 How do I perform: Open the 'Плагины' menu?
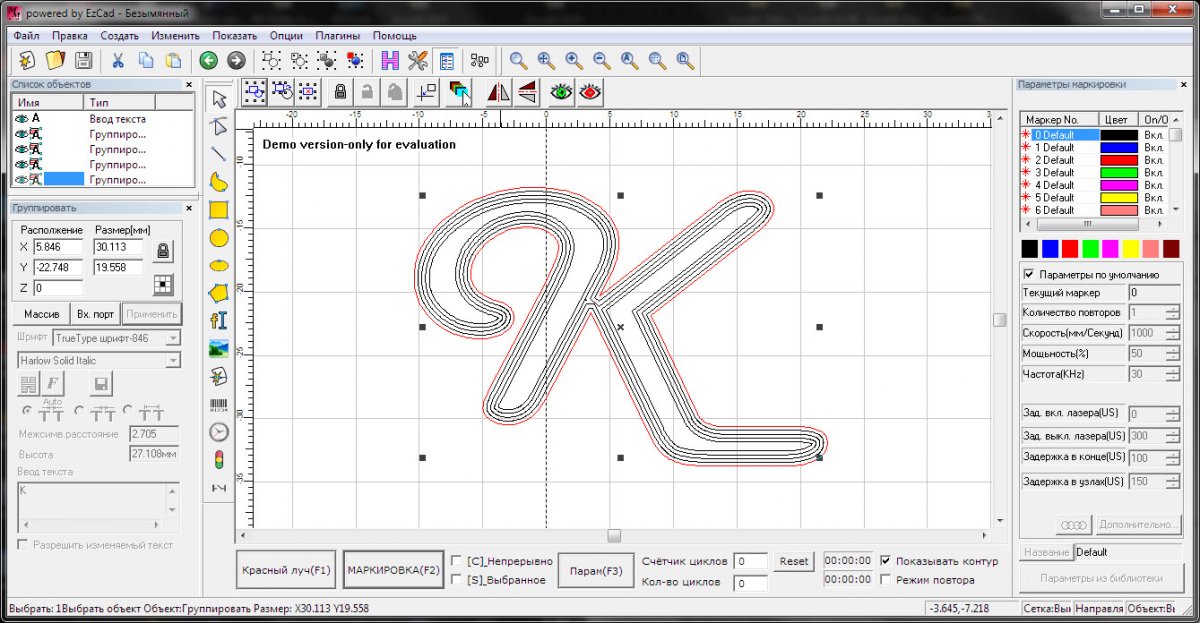(338, 36)
